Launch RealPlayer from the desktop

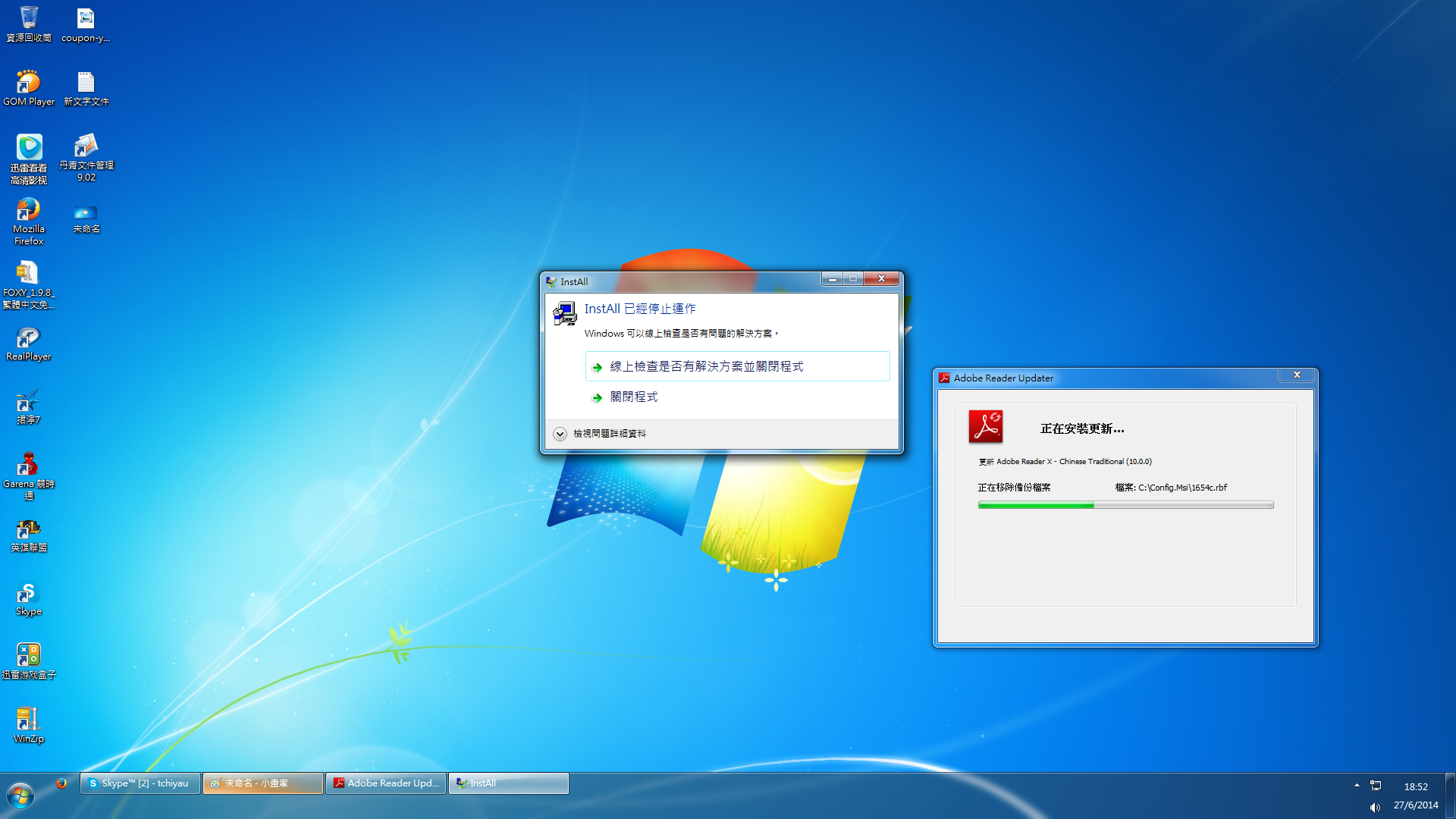(29, 344)
